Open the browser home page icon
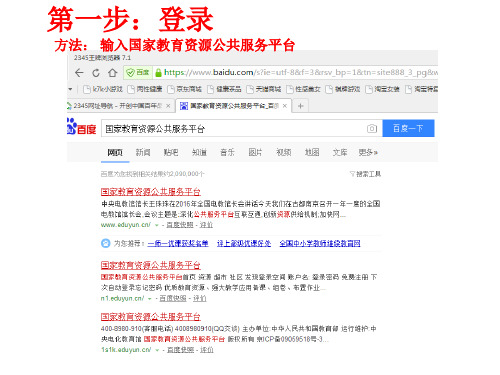The image size is (500, 375). 113,73
